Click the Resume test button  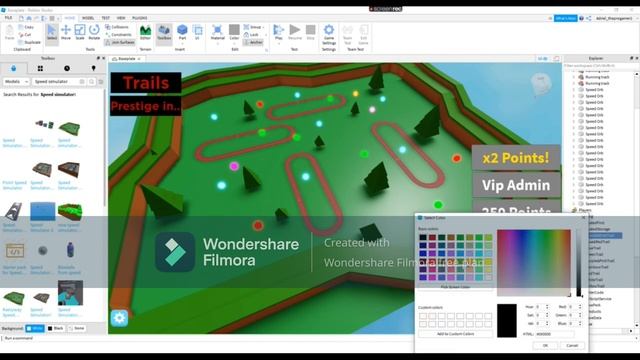(295, 32)
